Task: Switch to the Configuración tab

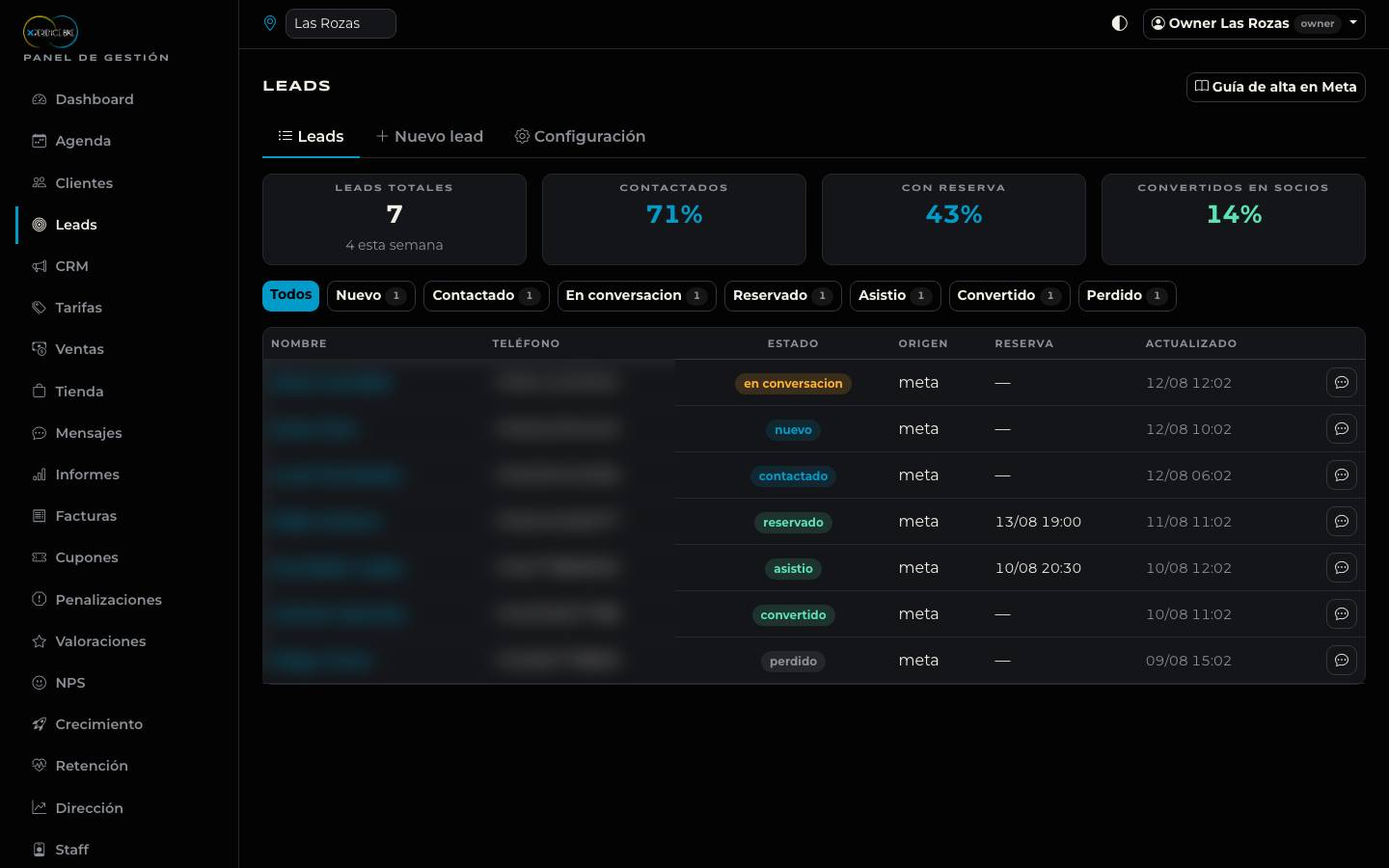Action: (580, 137)
